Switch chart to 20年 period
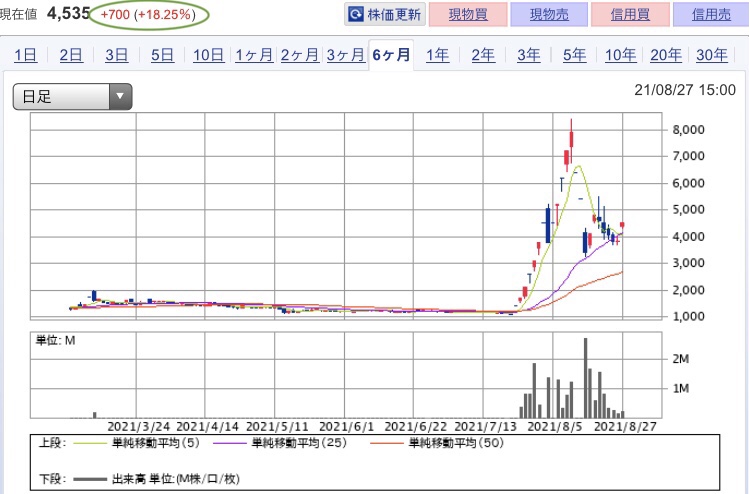 point(666,55)
